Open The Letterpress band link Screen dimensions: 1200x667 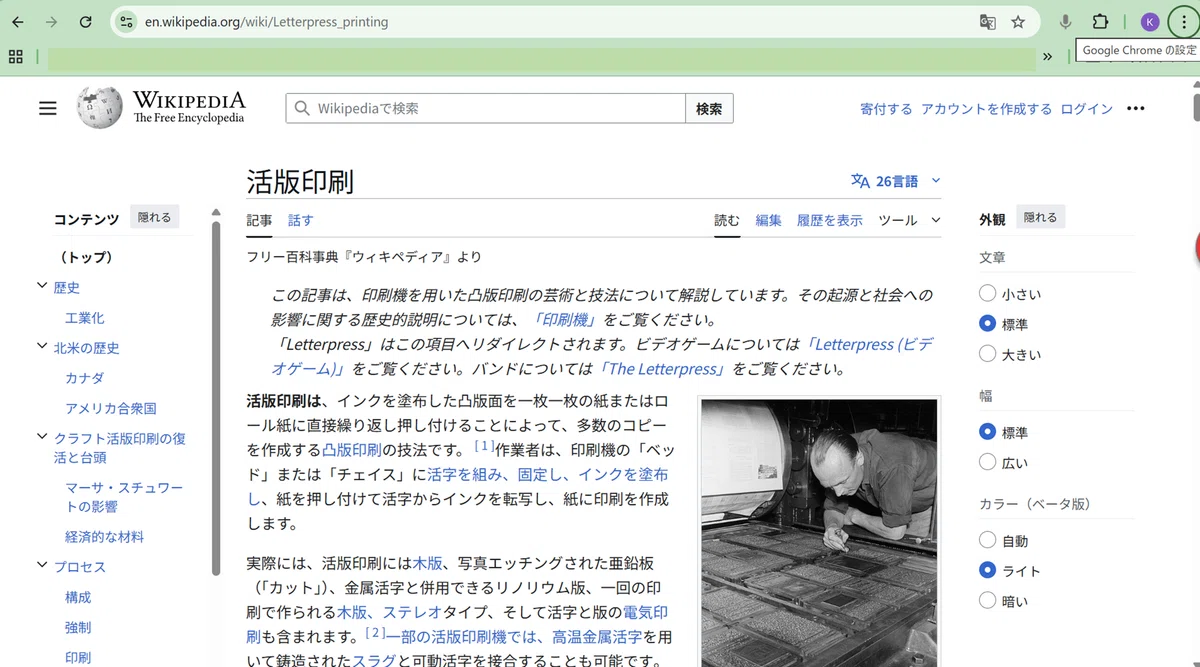(x=663, y=368)
